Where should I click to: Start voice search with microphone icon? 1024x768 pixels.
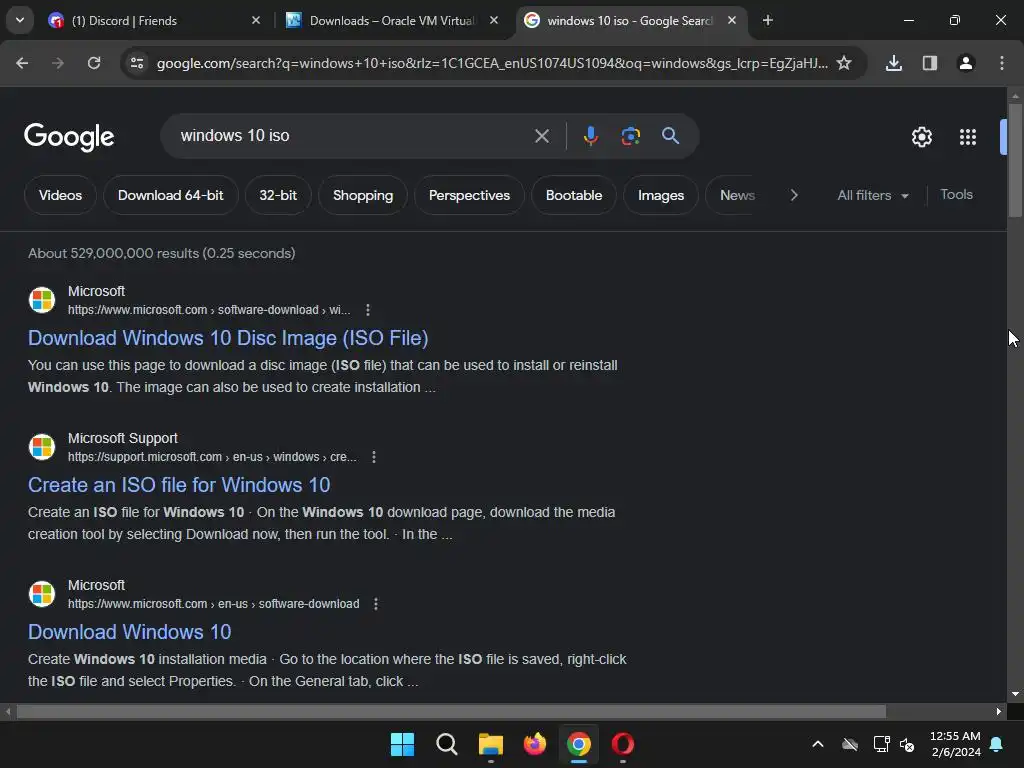(590, 136)
